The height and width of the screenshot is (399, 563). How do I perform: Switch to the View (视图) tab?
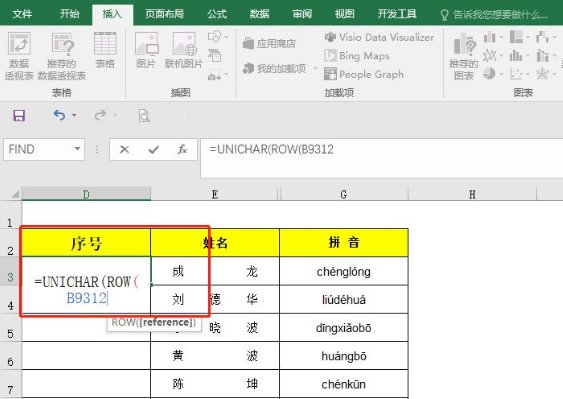click(344, 14)
